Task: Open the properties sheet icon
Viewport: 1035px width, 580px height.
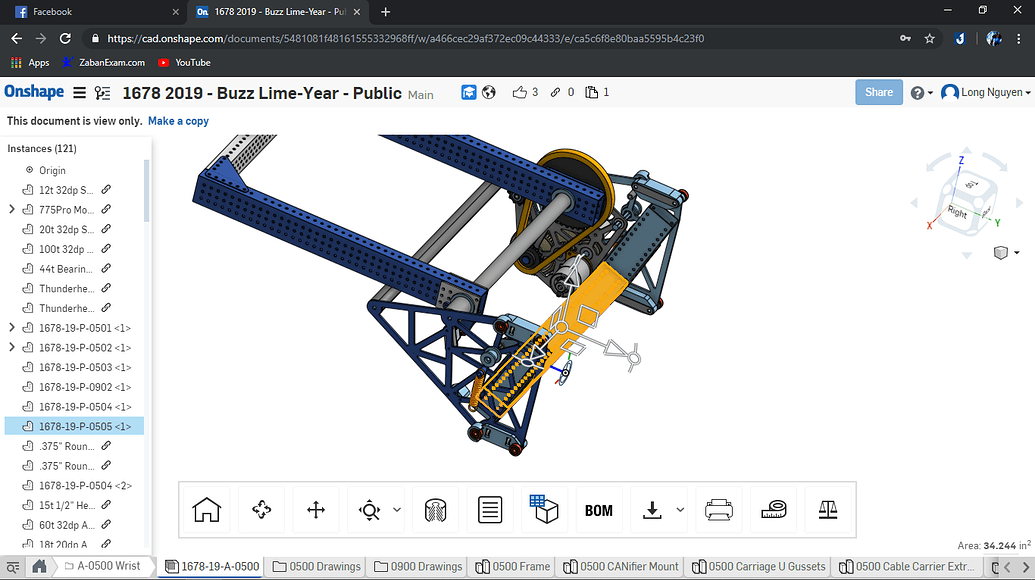Action: (489, 510)
